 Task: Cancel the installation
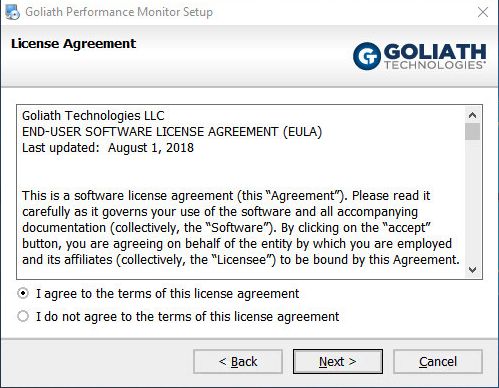[x=438, y=361]
